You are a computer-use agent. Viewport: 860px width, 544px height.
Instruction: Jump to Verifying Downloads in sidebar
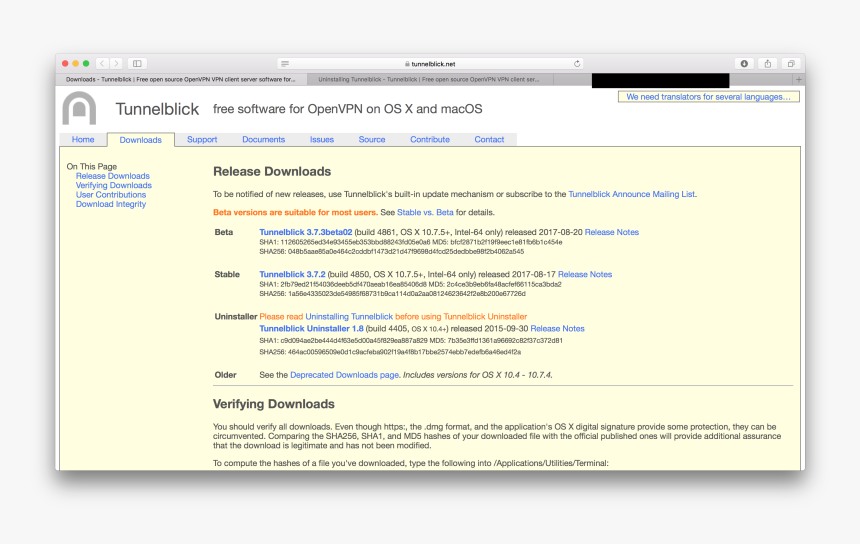coord(114,185)
